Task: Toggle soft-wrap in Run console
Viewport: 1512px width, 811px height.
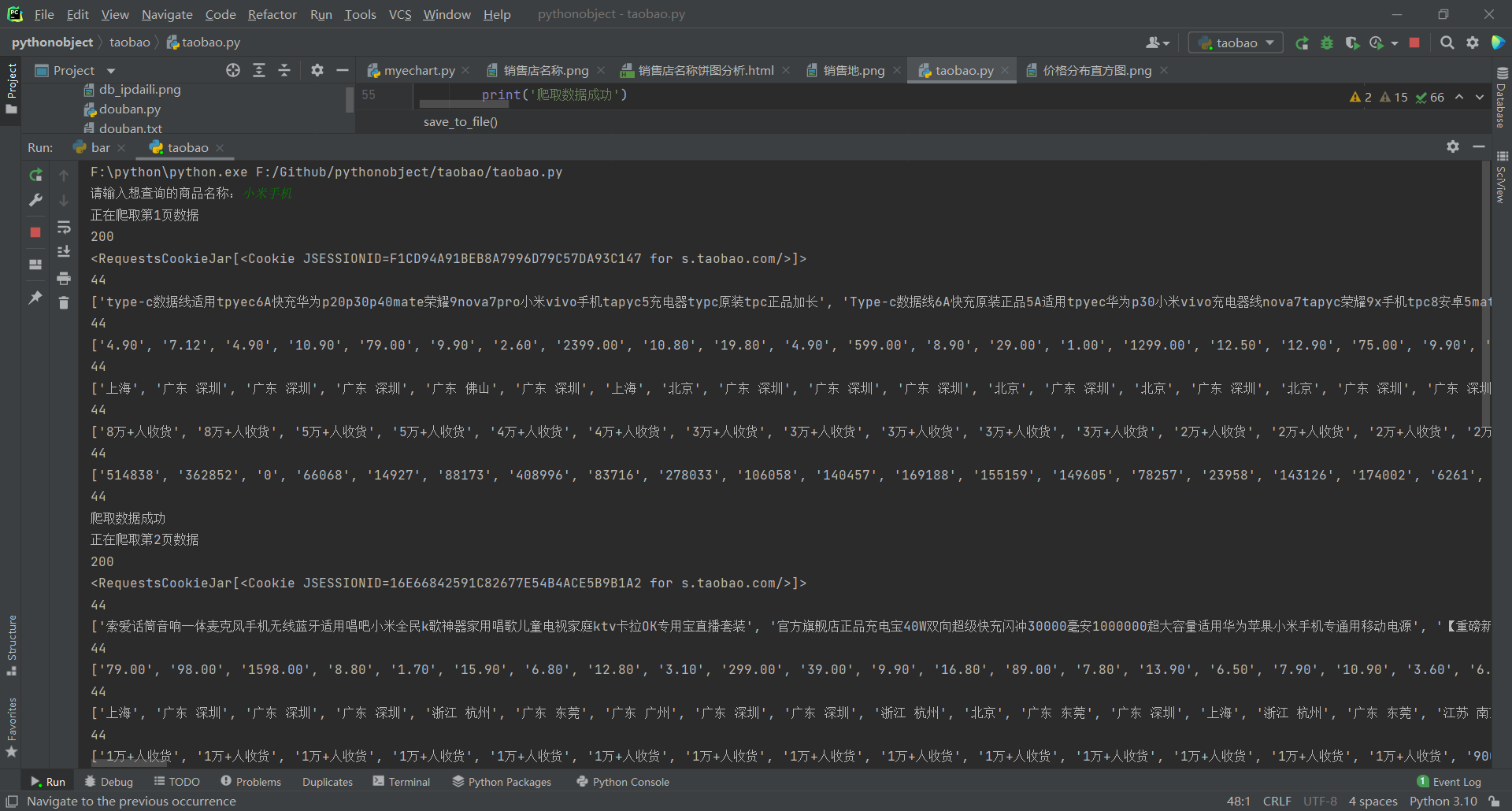Action: [x=64, y=228]
